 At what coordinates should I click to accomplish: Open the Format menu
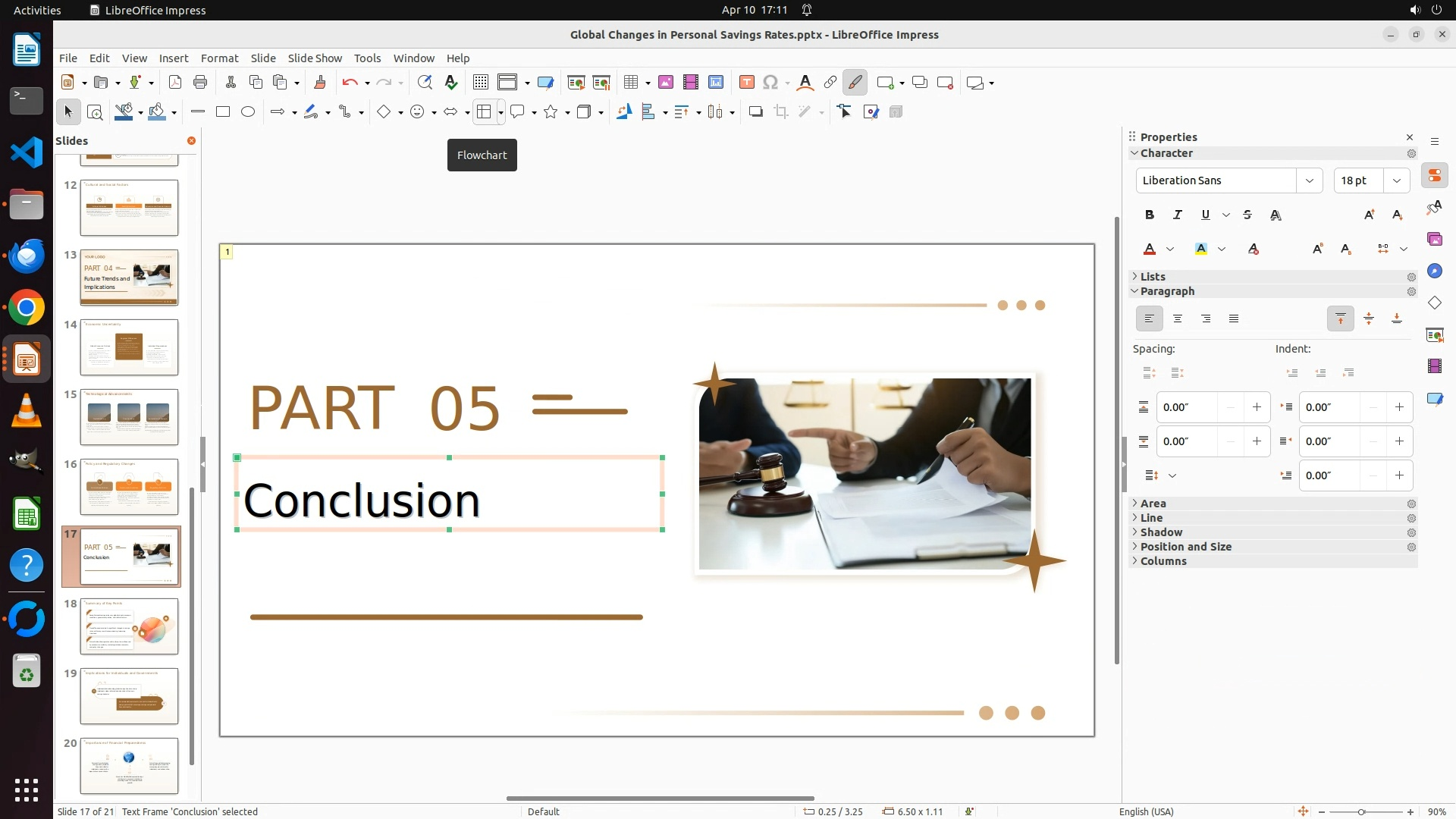pyautogui.click(x=219, y=58)
